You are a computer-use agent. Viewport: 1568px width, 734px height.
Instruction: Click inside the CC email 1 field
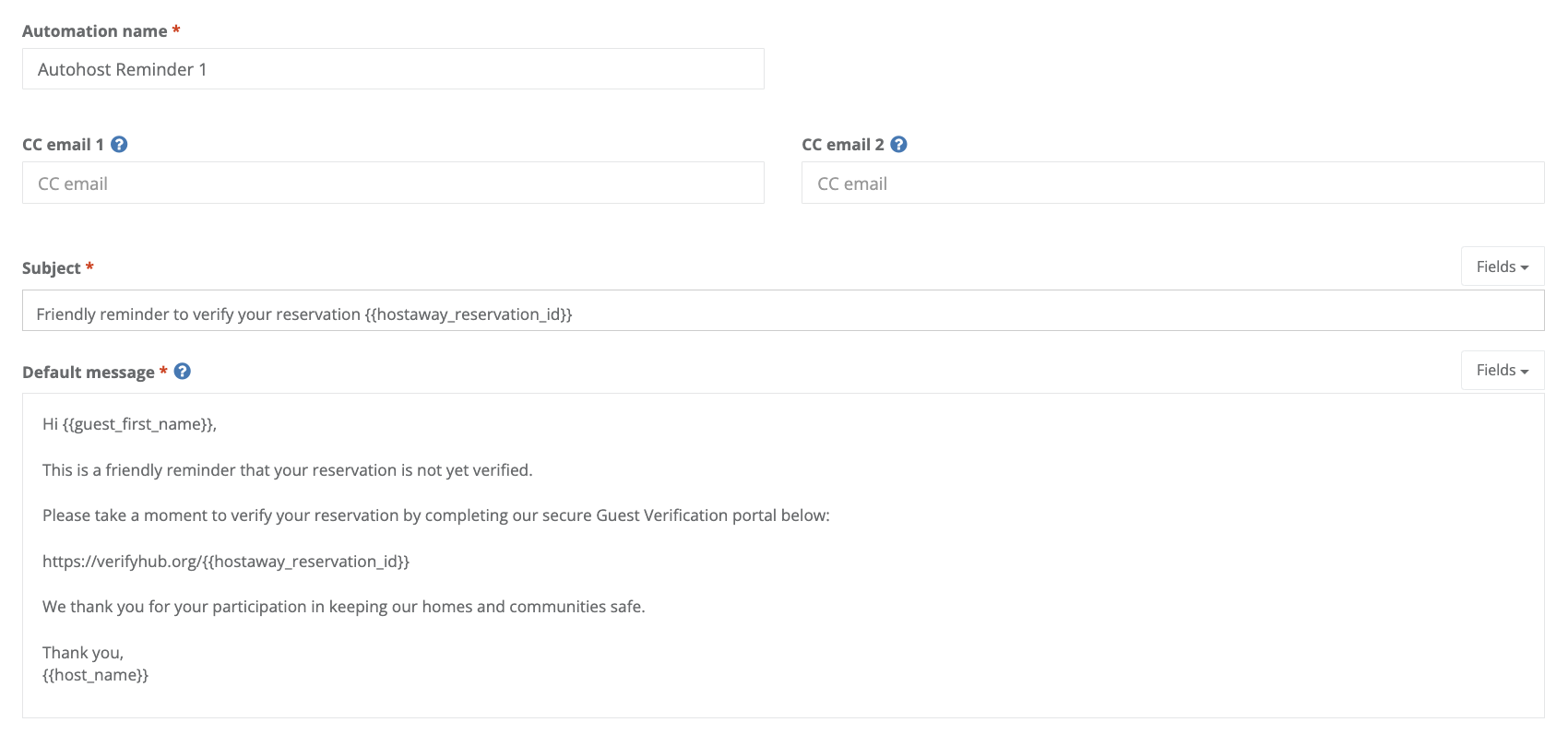click(x=392, y=183)
